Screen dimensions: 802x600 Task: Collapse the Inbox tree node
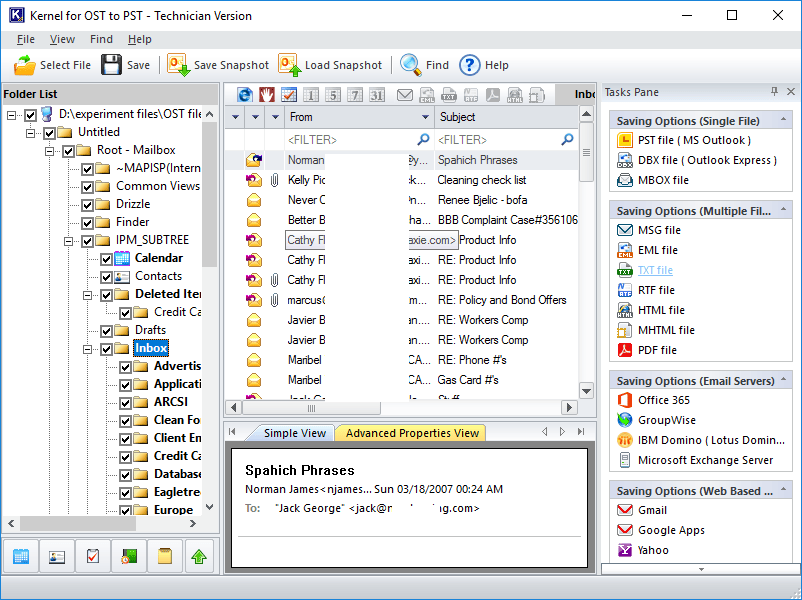point(87,349)
